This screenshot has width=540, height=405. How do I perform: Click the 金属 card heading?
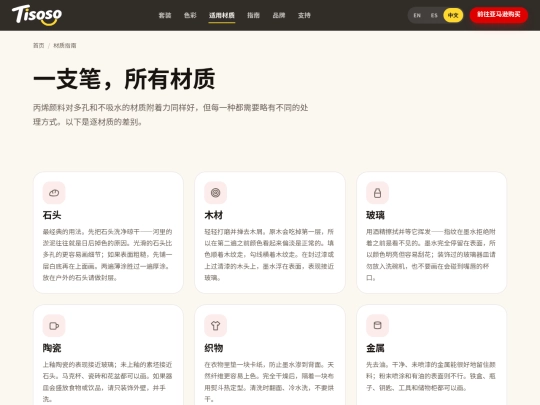(375, 348)
